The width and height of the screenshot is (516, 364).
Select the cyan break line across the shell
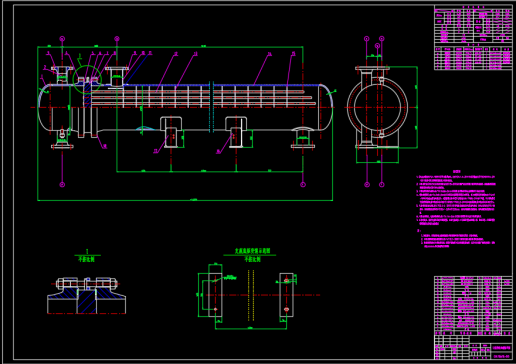211,107
